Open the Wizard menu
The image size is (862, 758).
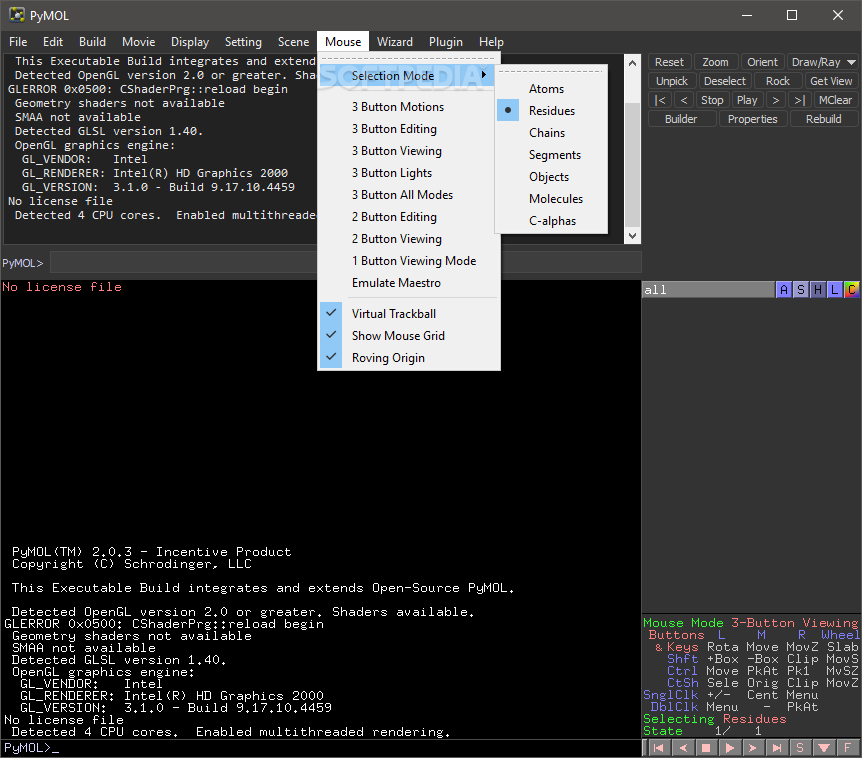(395, 42)
